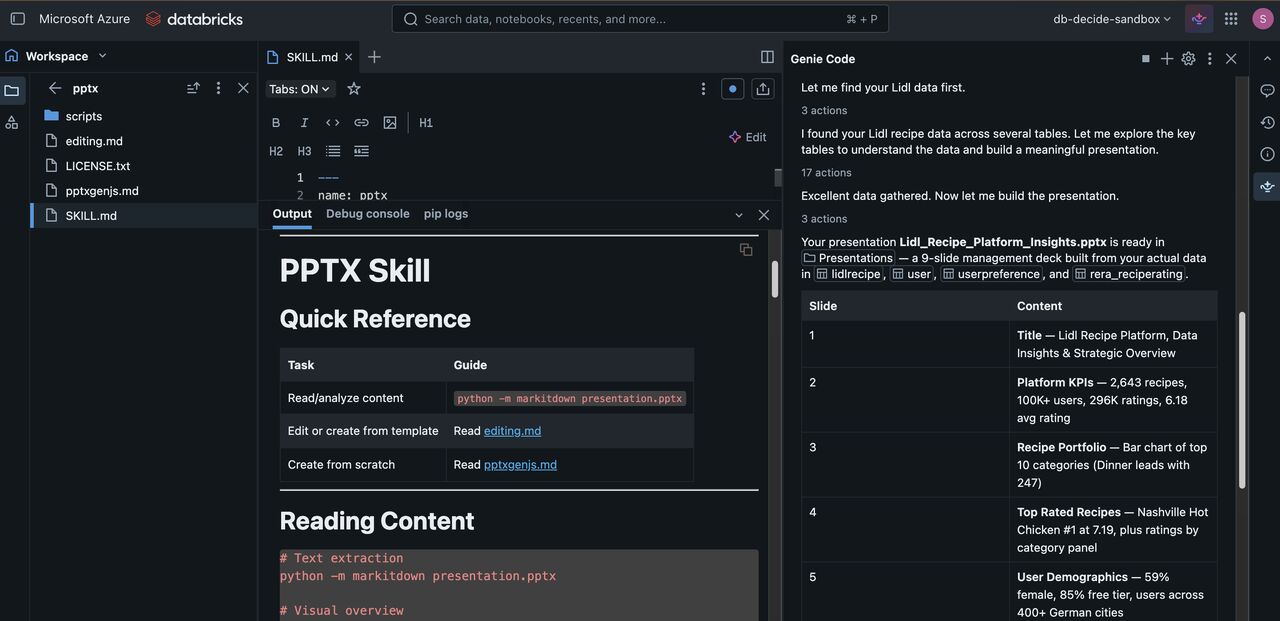Open the db-decide-sandbox workspace selector

pos(1112,19)
